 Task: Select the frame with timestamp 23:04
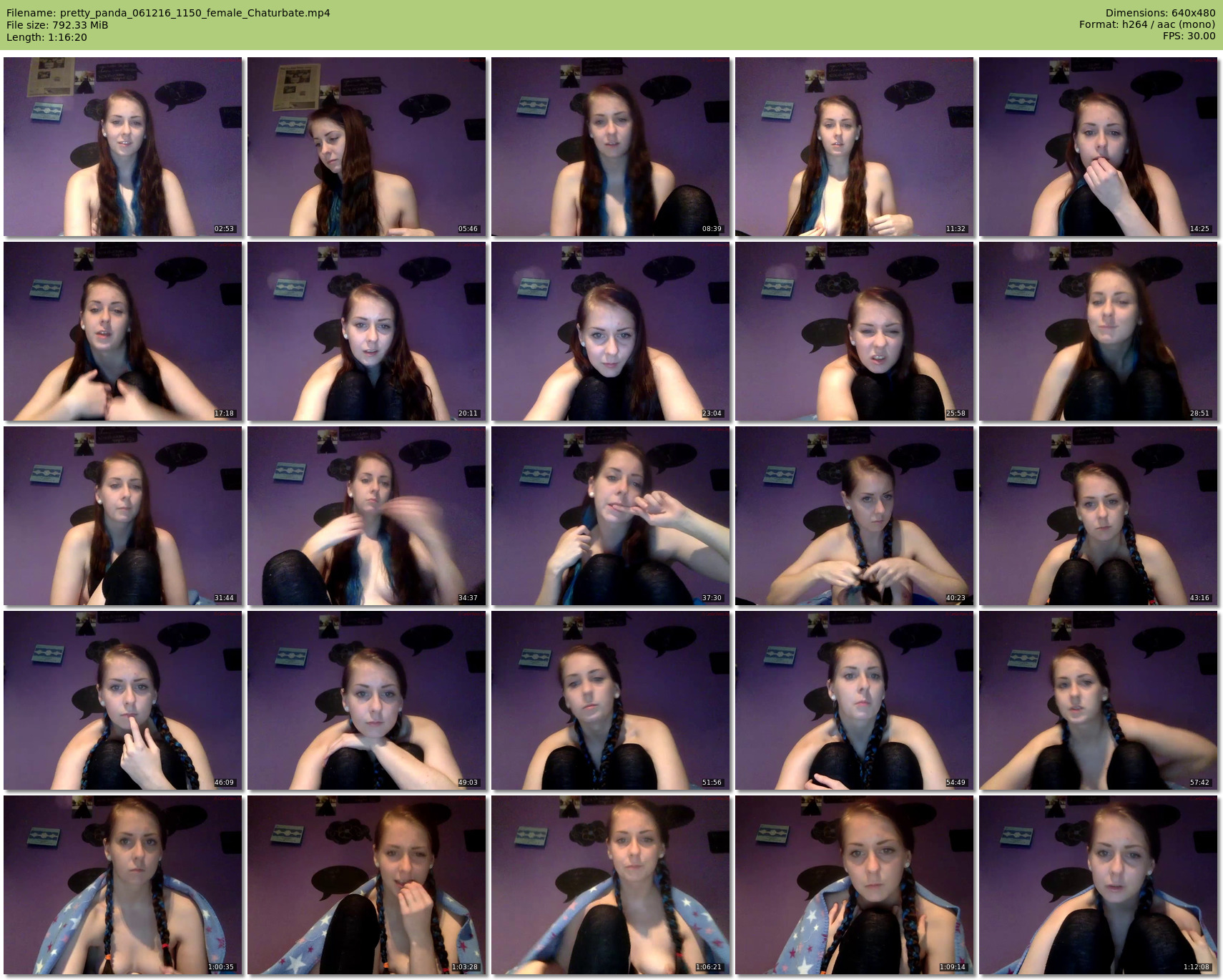[x=611, y=331]
